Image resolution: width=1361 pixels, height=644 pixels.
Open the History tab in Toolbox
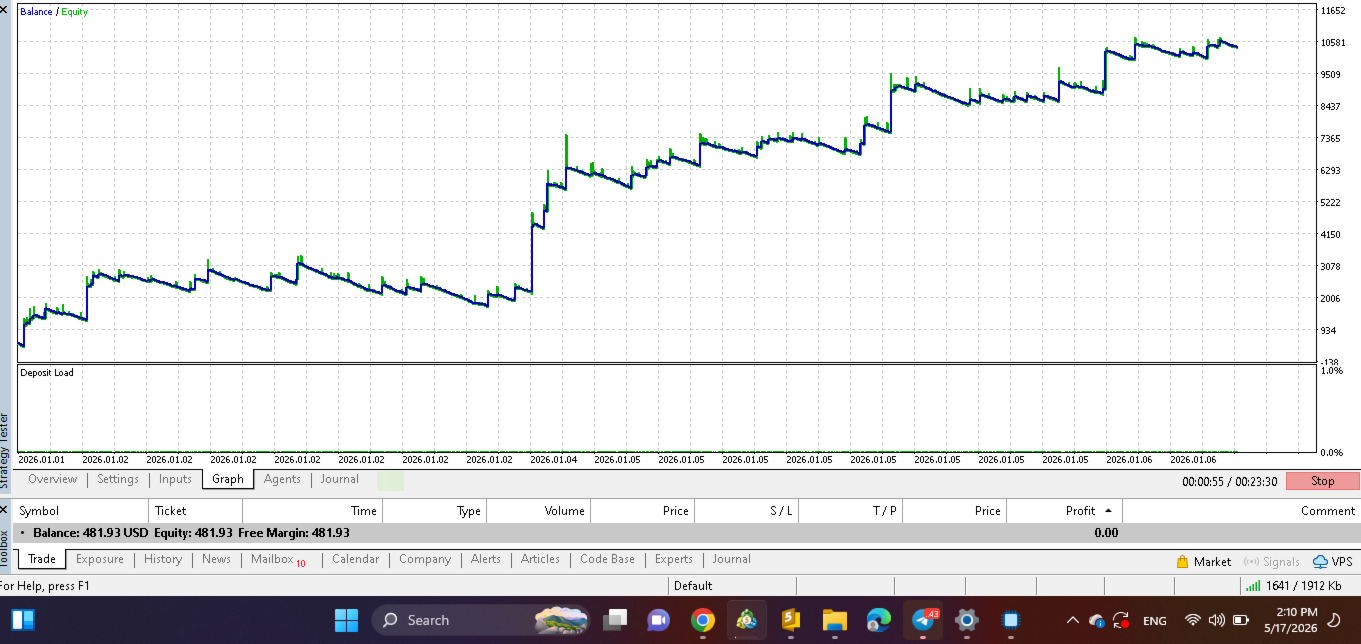163,559
